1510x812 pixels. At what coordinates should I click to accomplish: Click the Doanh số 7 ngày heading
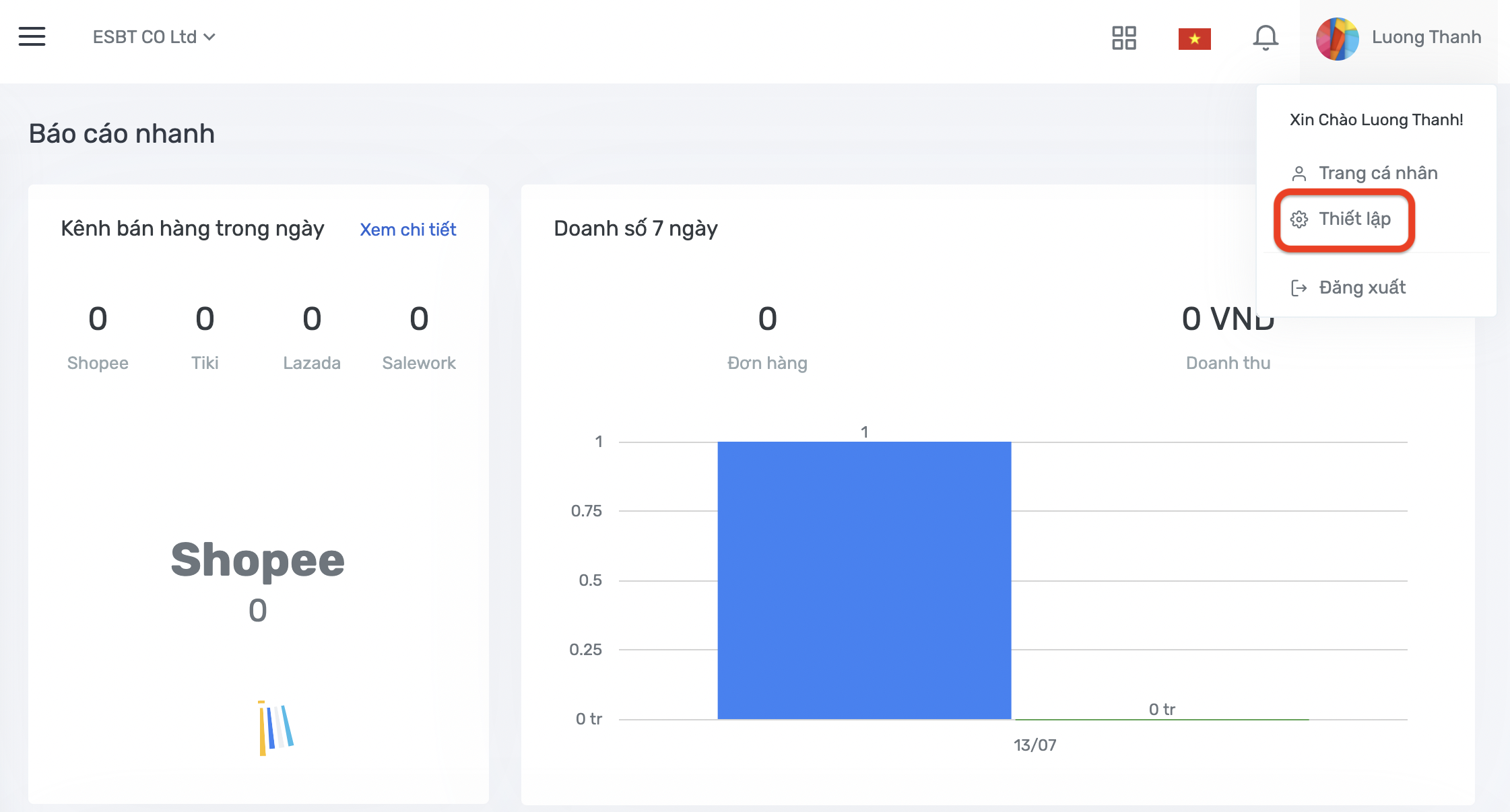click(636, 229)
